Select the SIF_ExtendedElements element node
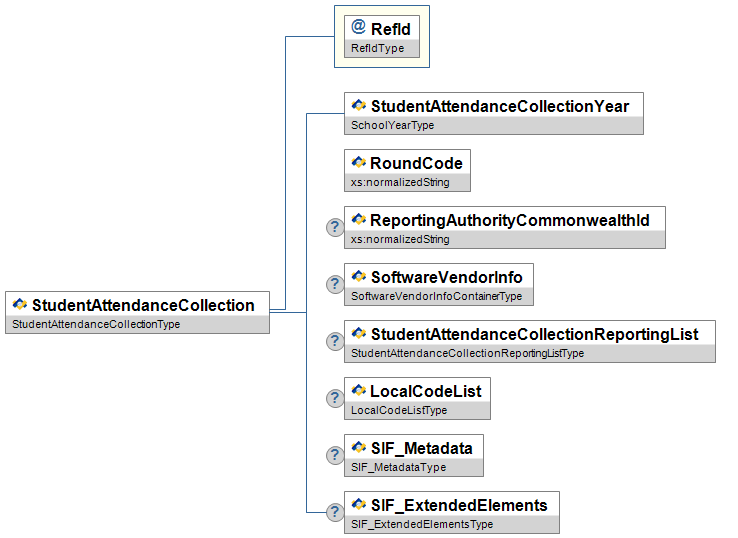The image size is (738, 538). click(458, 505)
